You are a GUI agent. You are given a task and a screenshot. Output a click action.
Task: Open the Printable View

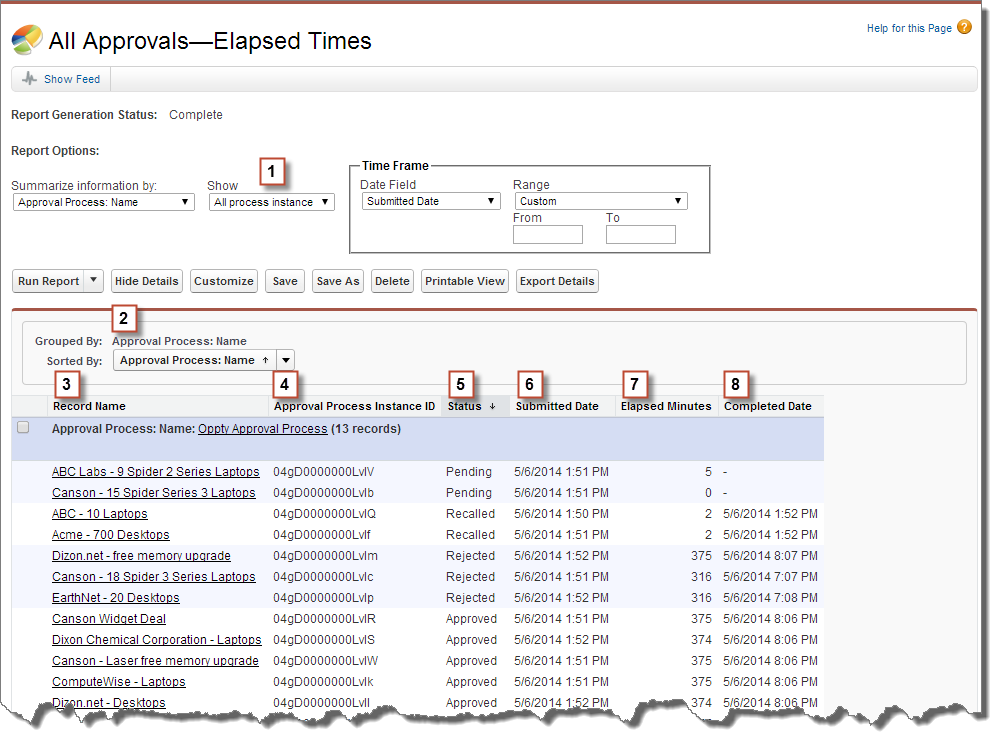pos(465,281)
